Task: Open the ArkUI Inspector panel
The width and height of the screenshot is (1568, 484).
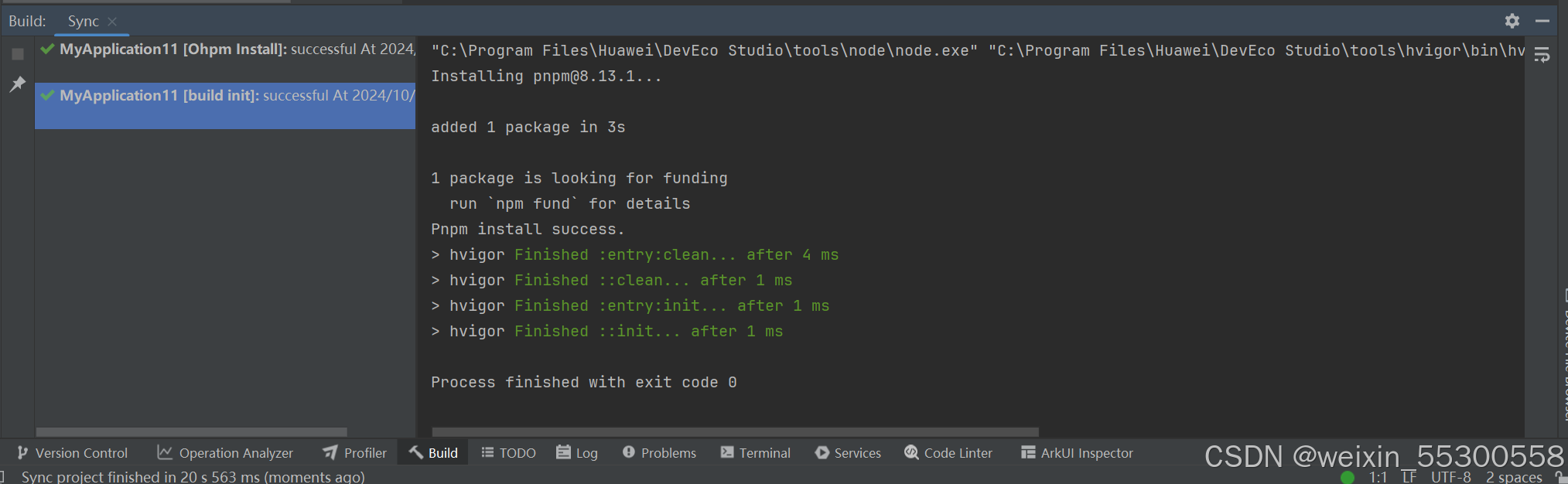Action: point(1077,453)
